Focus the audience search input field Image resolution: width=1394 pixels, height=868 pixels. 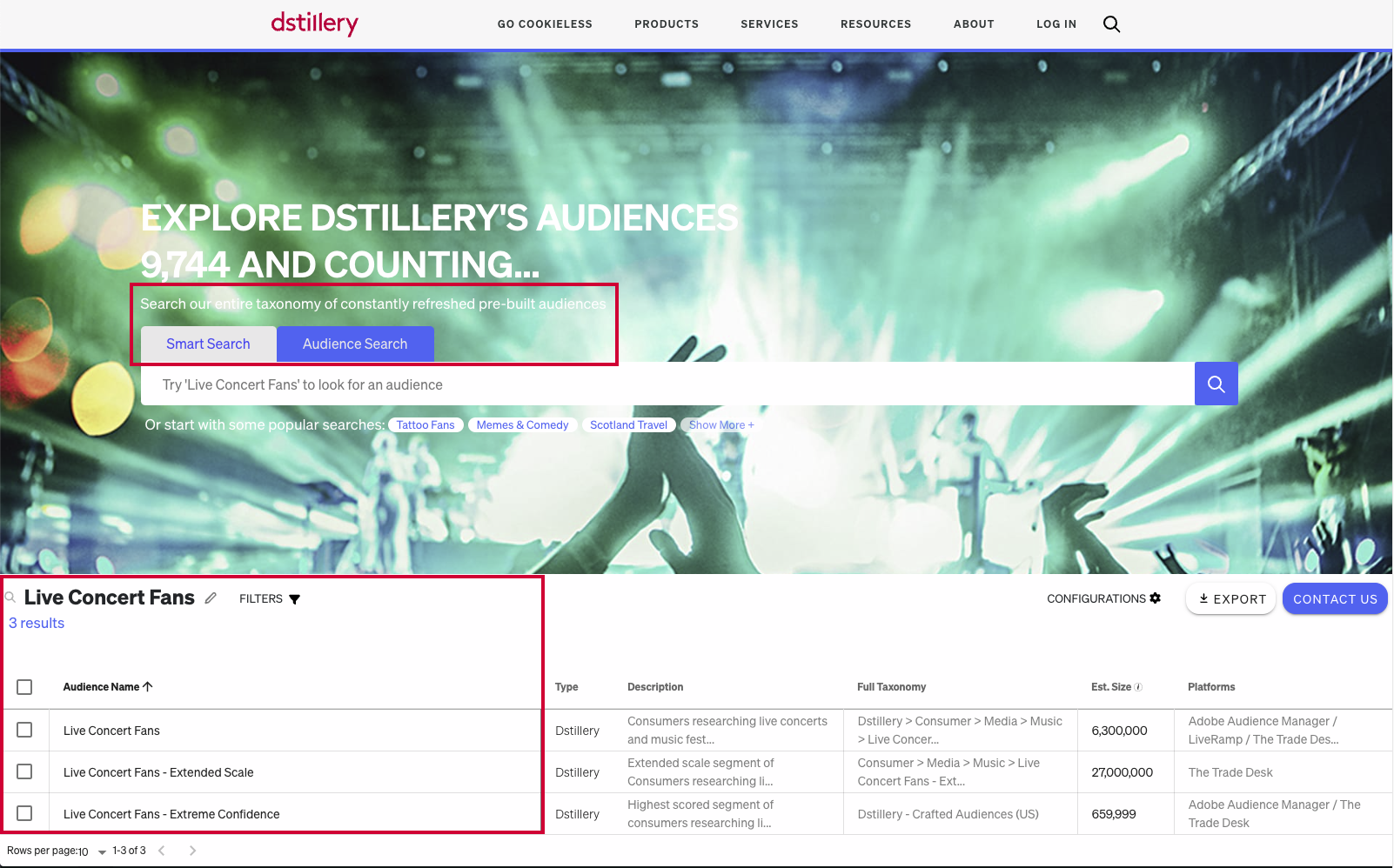(667, 384)
